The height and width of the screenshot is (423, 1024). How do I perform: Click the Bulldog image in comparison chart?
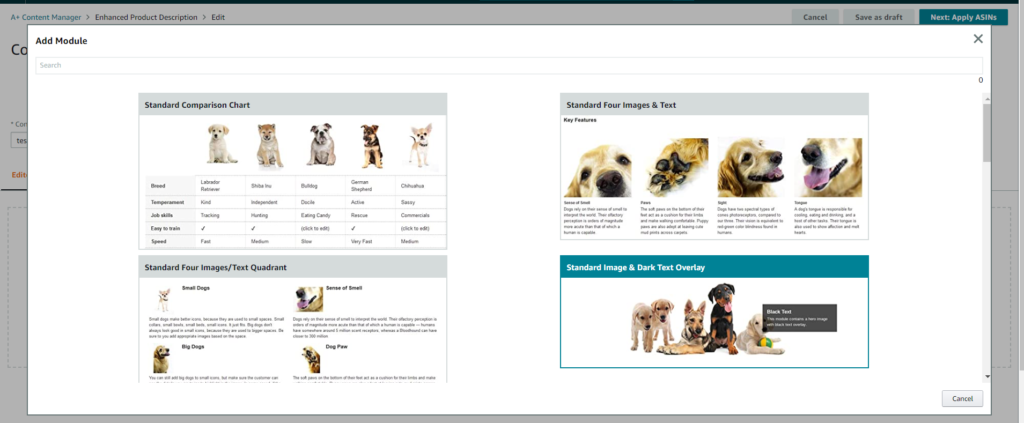pos(321,144)
